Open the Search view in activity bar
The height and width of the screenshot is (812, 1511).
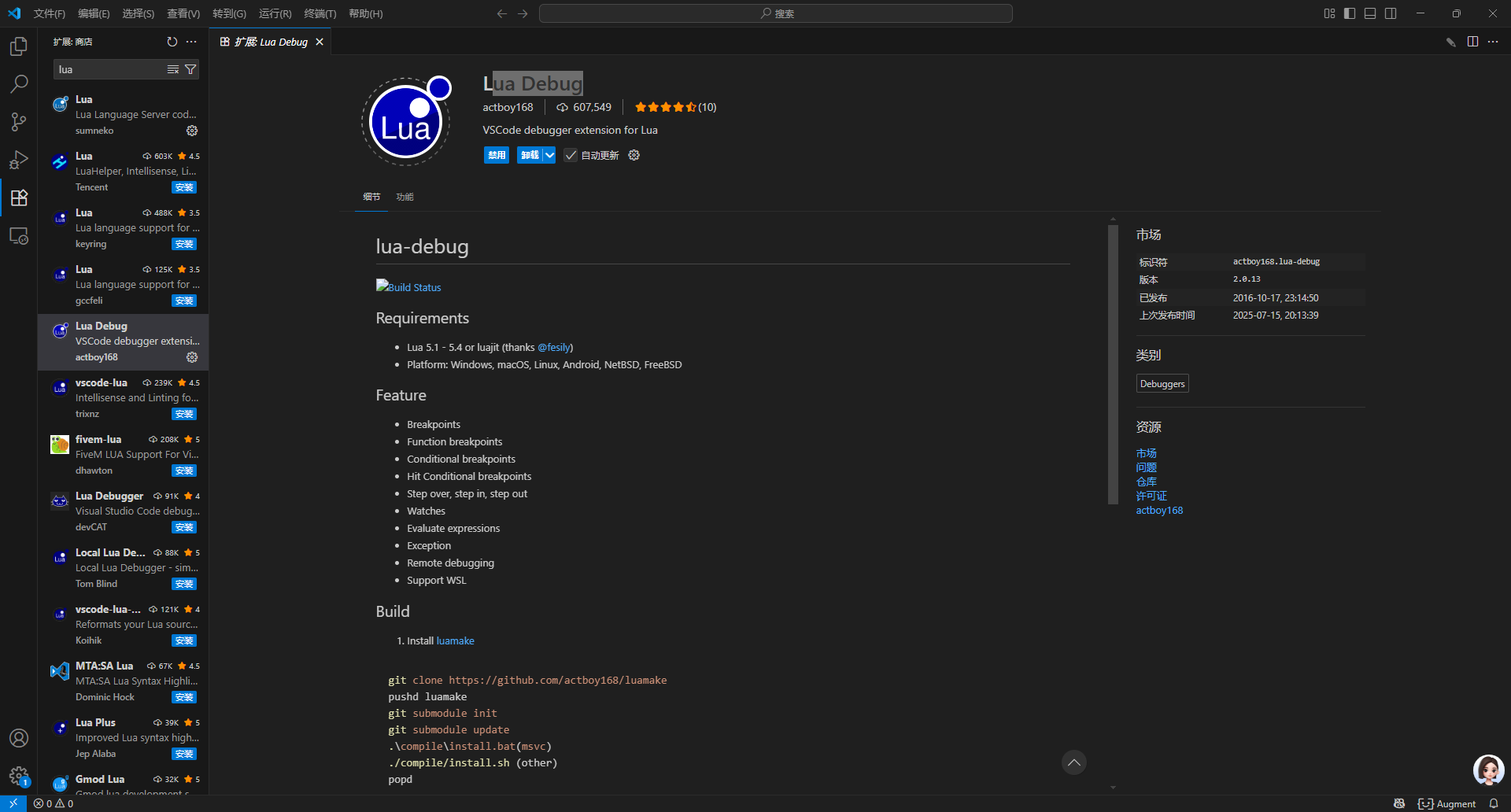click(x=19, y=84)
